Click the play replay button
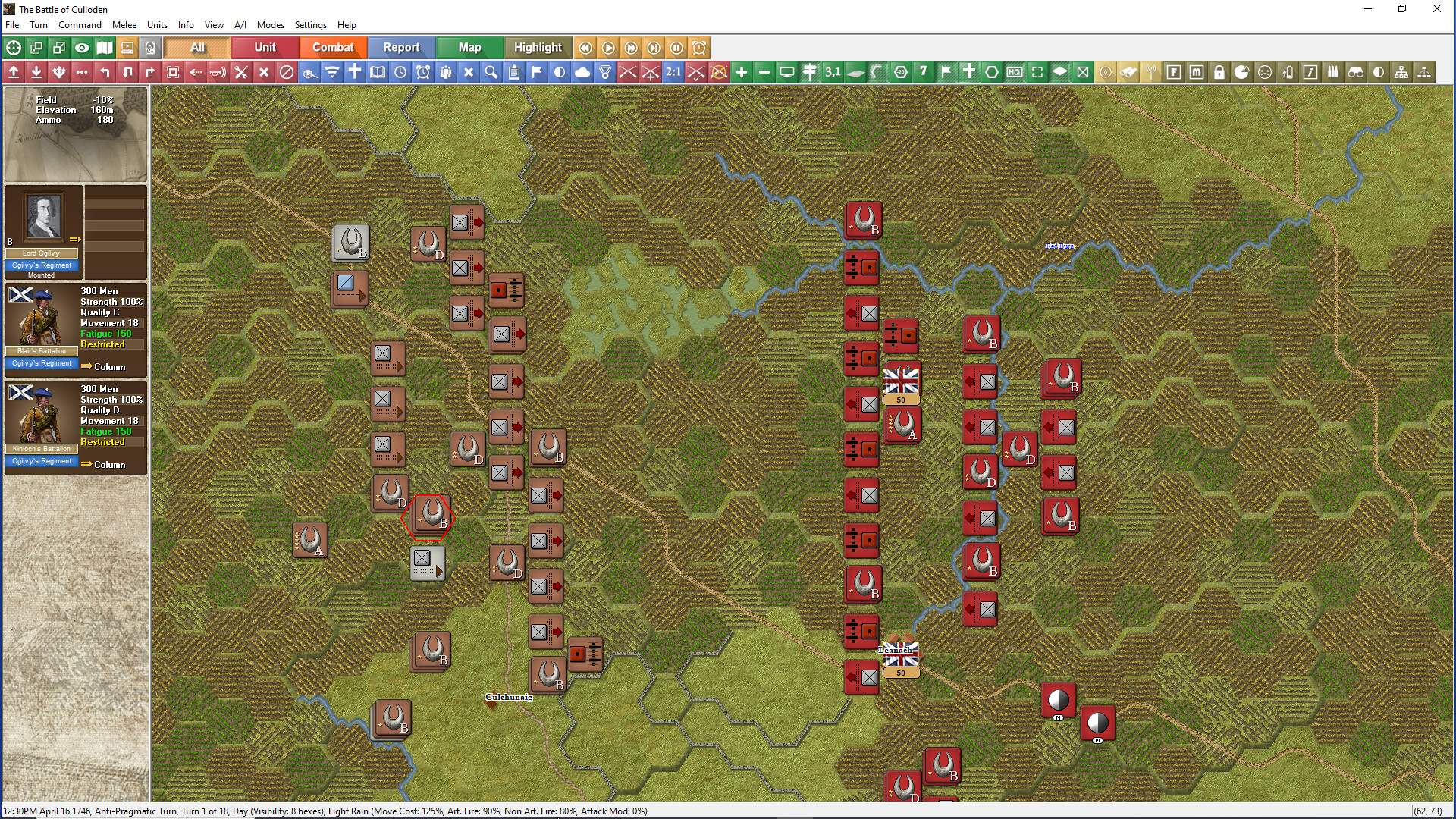1456x819 pixels. (608, 48)
